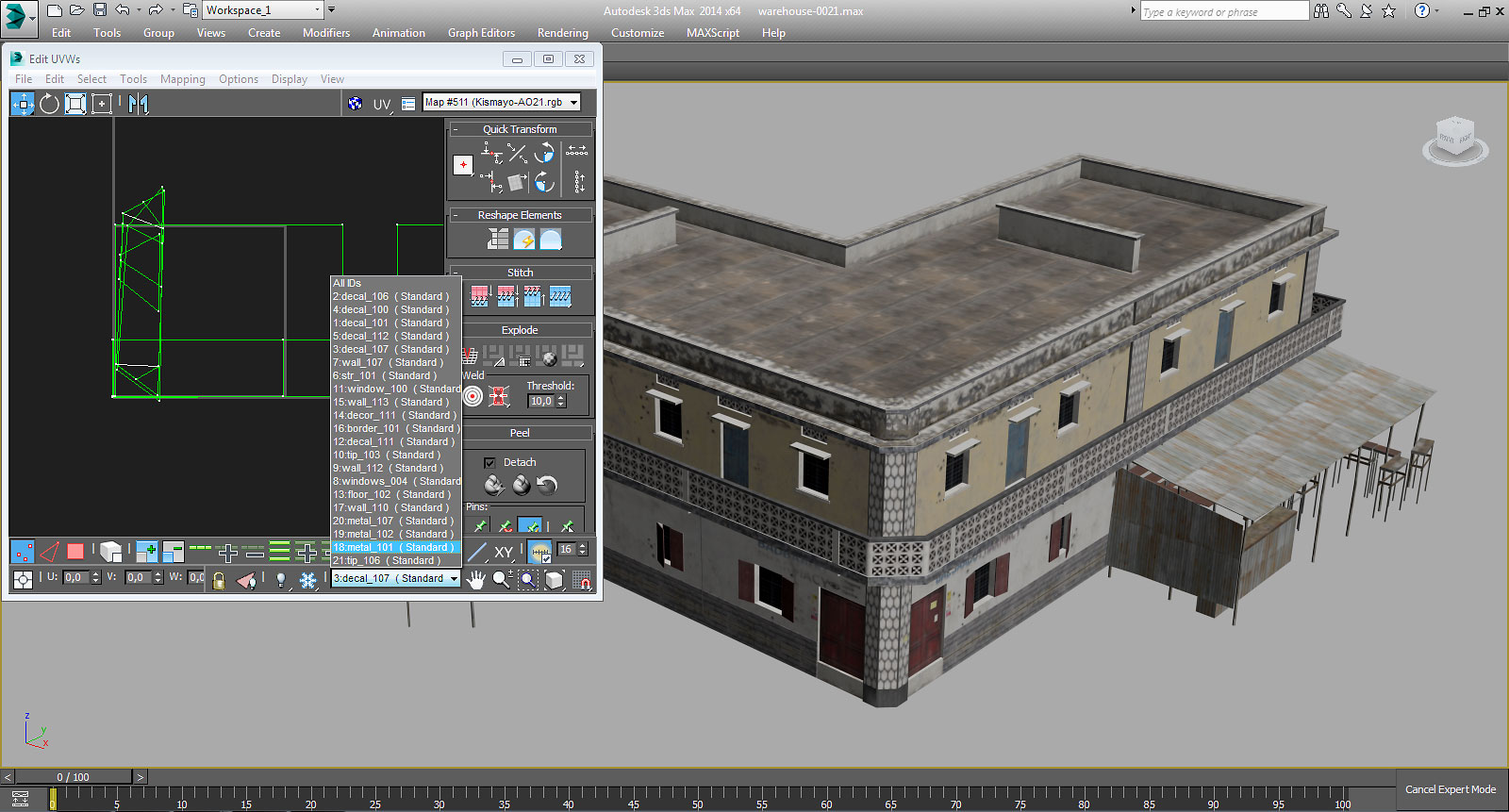Increase the Weld Threshold spinner value
The image size is (1509, 812).
pyautogui.click(x=561, y=398)
